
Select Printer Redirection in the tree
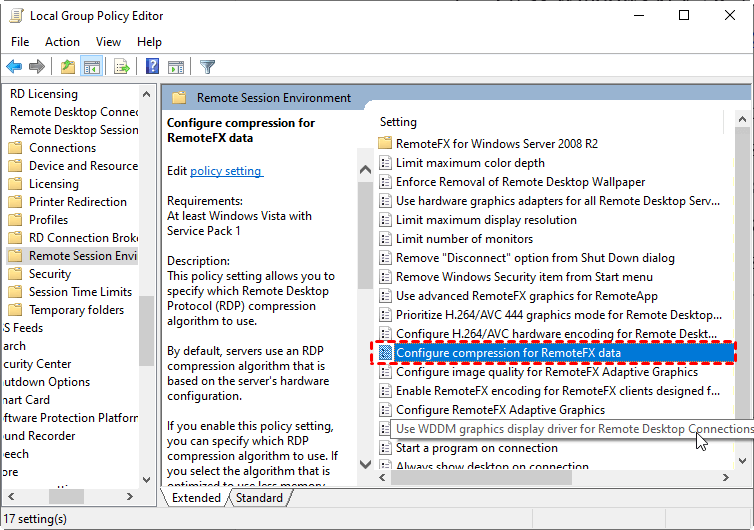77,201
